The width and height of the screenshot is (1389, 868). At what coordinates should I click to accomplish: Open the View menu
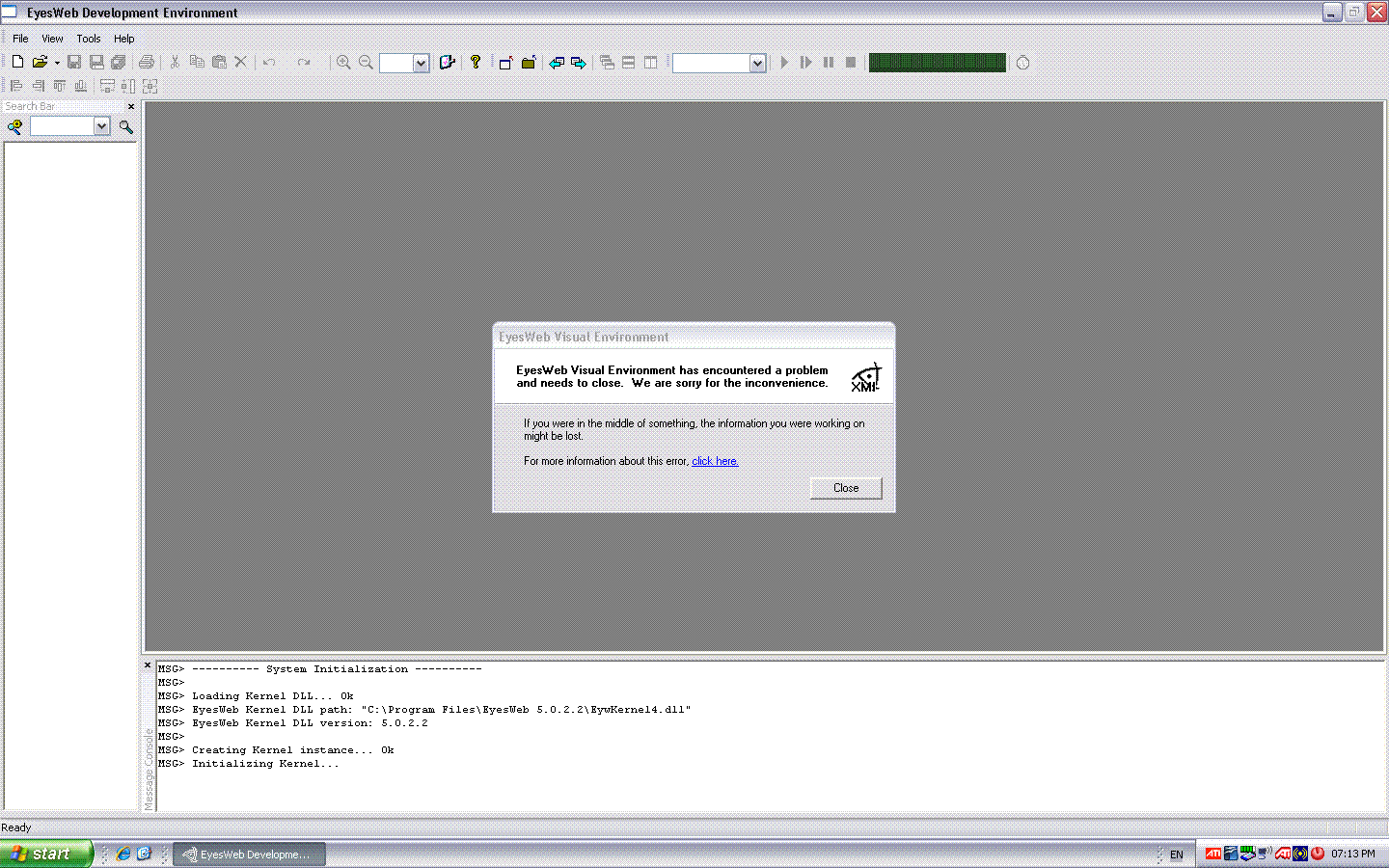(52, 39)
